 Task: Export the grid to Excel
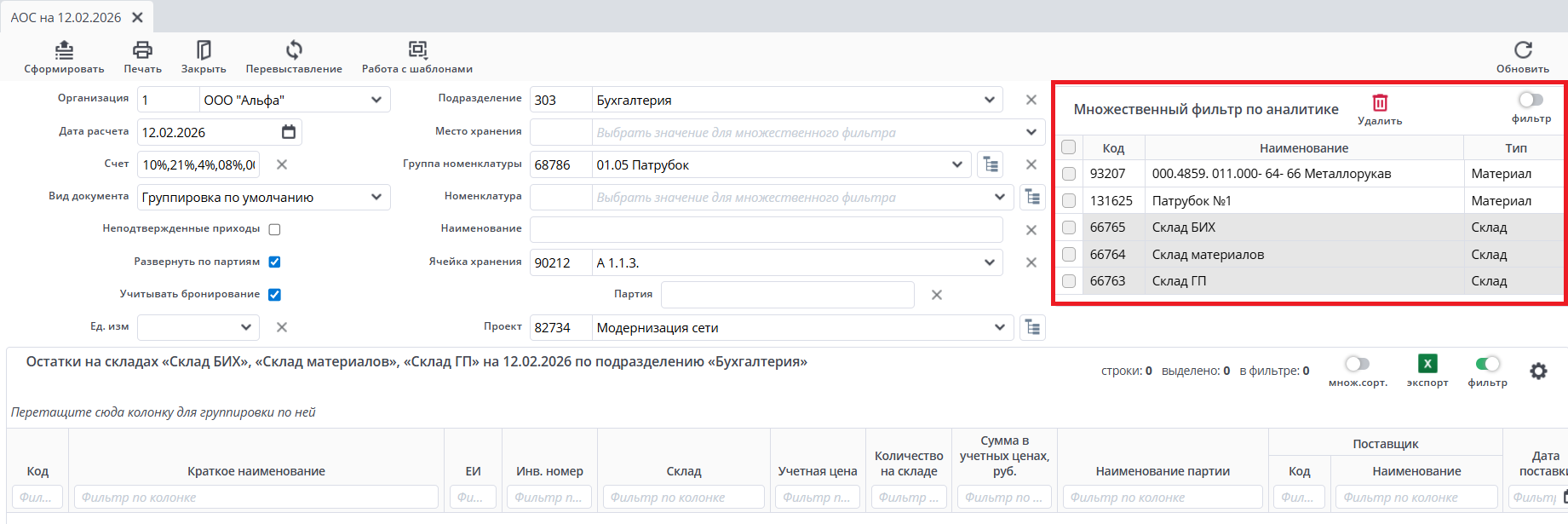(x=1427, y=364)
